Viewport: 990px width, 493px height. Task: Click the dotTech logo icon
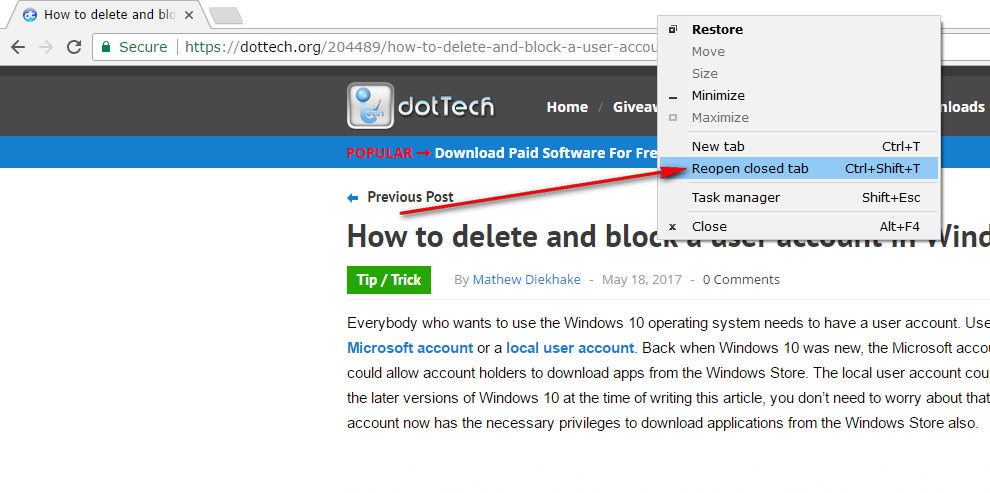(370, 106)
